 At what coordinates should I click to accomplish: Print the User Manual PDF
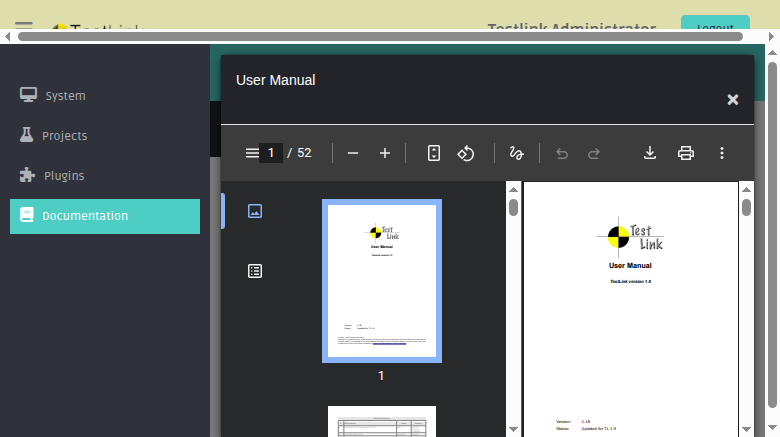686,153
